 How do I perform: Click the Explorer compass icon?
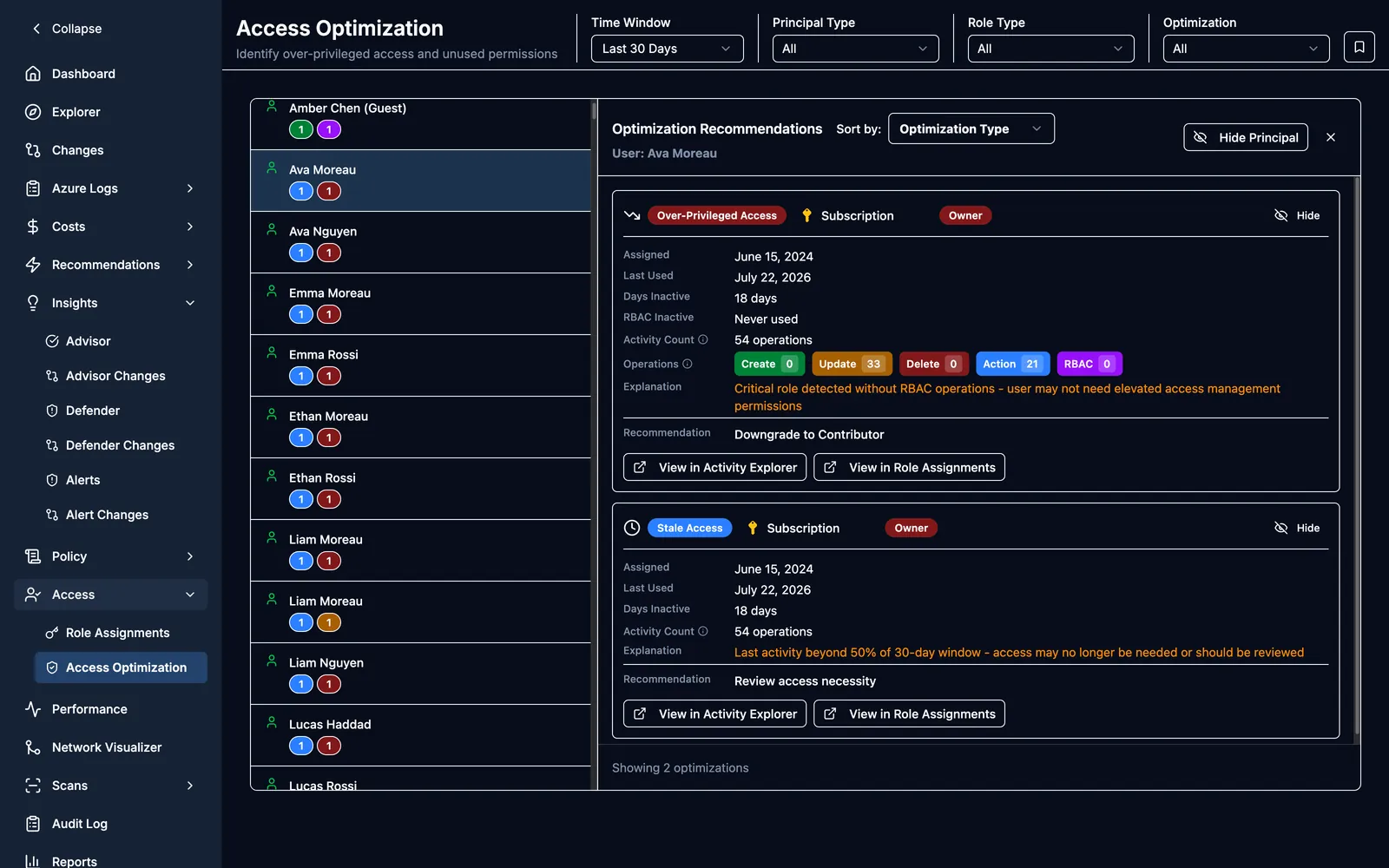point(33,112)
